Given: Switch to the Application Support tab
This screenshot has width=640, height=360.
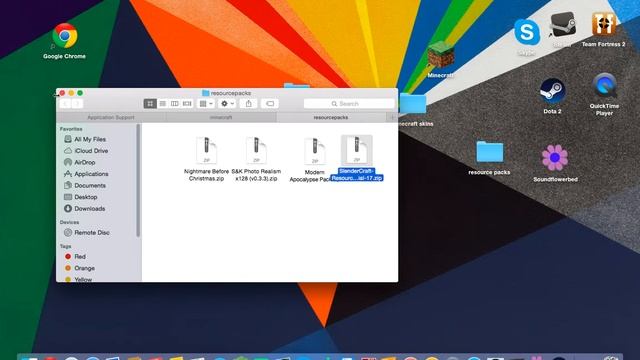Looking at the screenshot, I should click(x=111, y=117).
